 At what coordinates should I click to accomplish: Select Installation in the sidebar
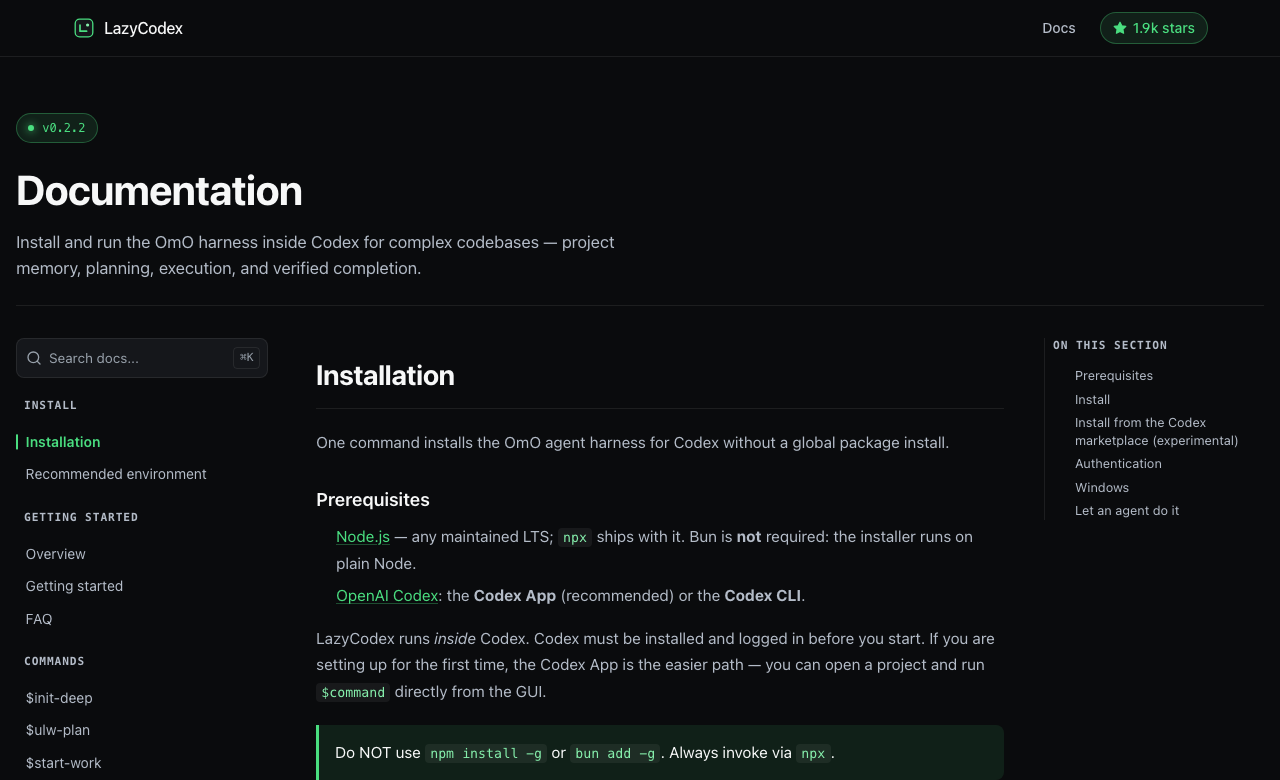[63, 442]
